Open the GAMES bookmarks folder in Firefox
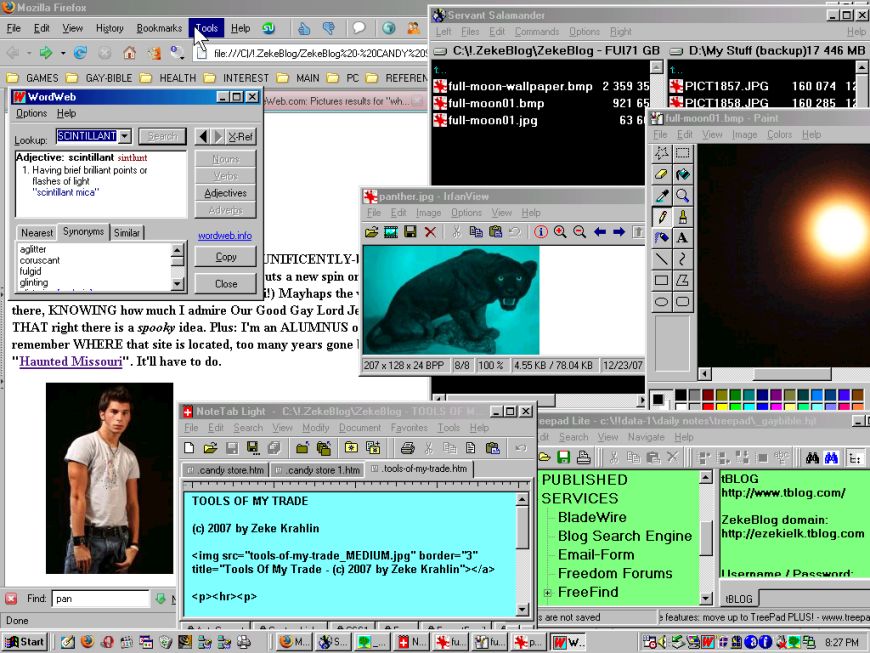Viewport: 870px width, 653px height. pyautogui.click(x=34, y=78)
